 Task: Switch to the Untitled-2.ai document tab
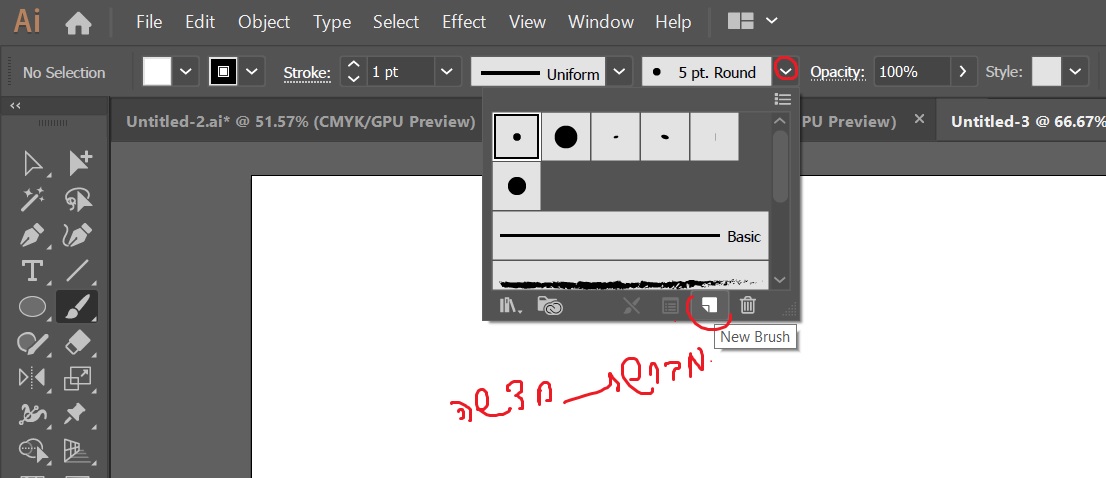[x=300, y=121]
